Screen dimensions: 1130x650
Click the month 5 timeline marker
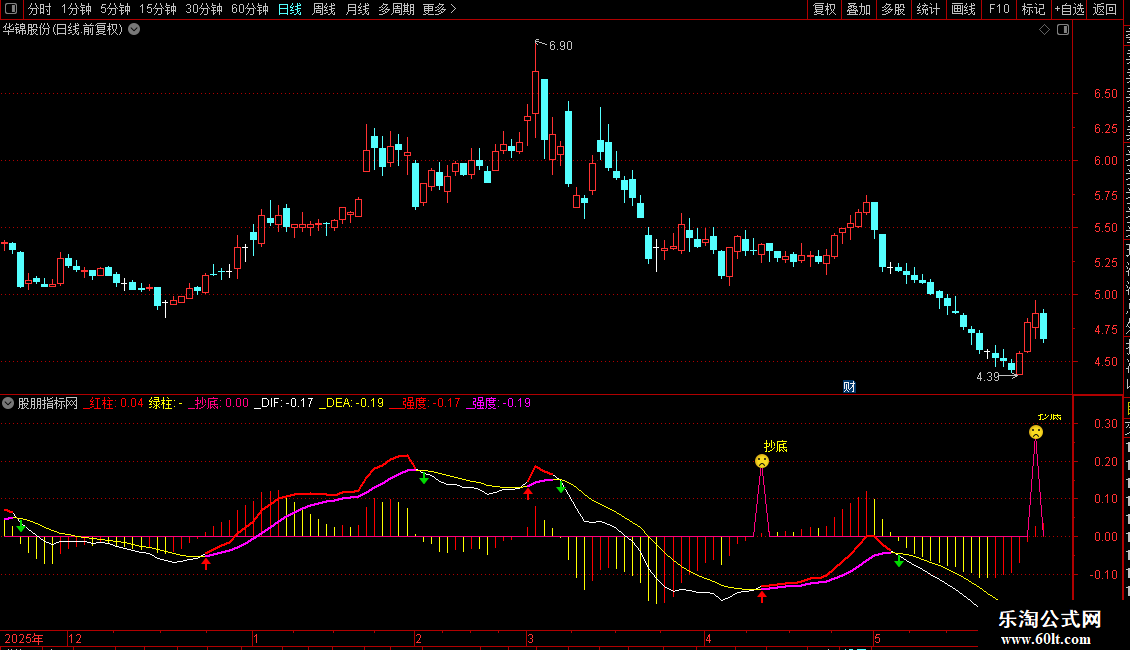point(877,638)
